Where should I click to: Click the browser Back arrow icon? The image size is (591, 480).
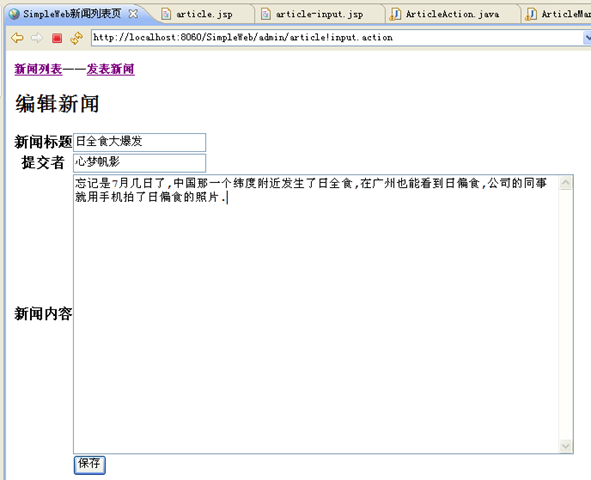tap(17, 38)
